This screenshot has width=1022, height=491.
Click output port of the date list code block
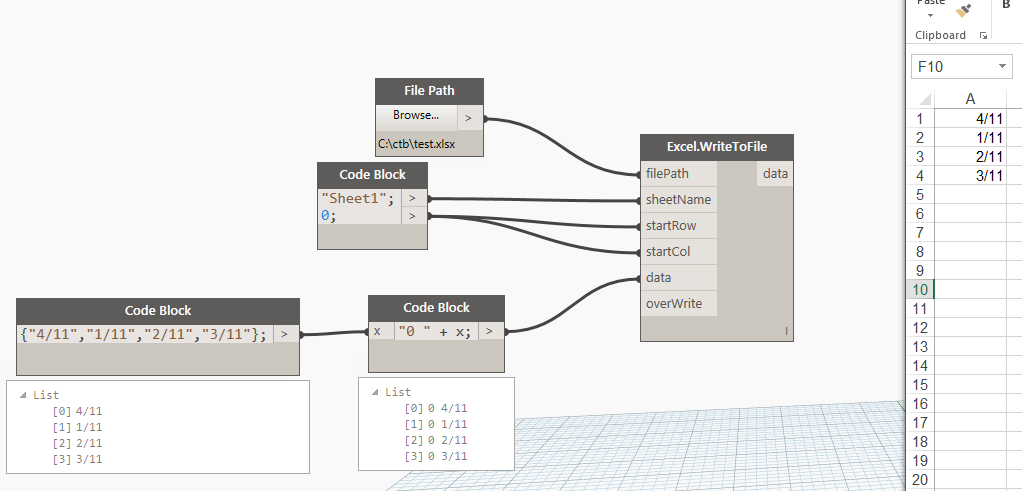click(x=286, y=335)
